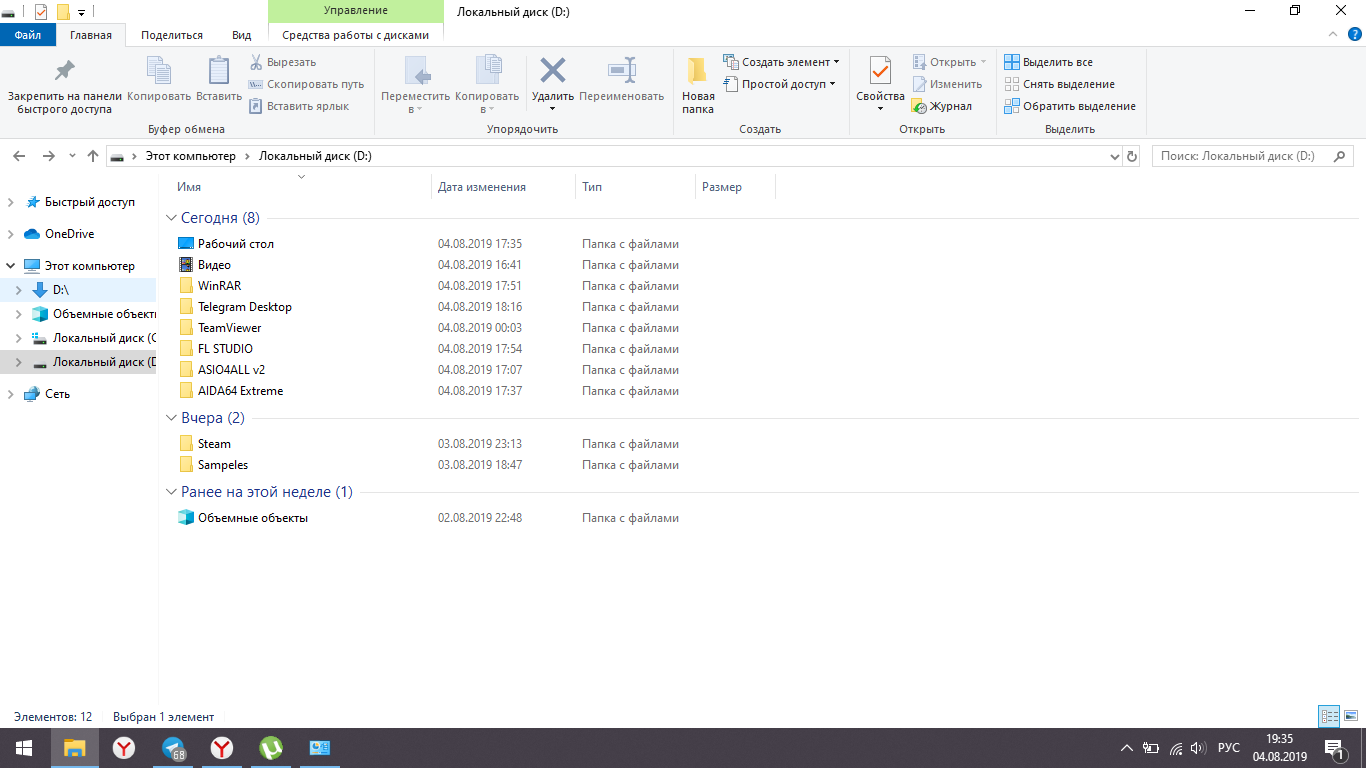Screen dimensions: 1366x768
Task: Create a folder with Новая папка
Action: click(698, 85)
